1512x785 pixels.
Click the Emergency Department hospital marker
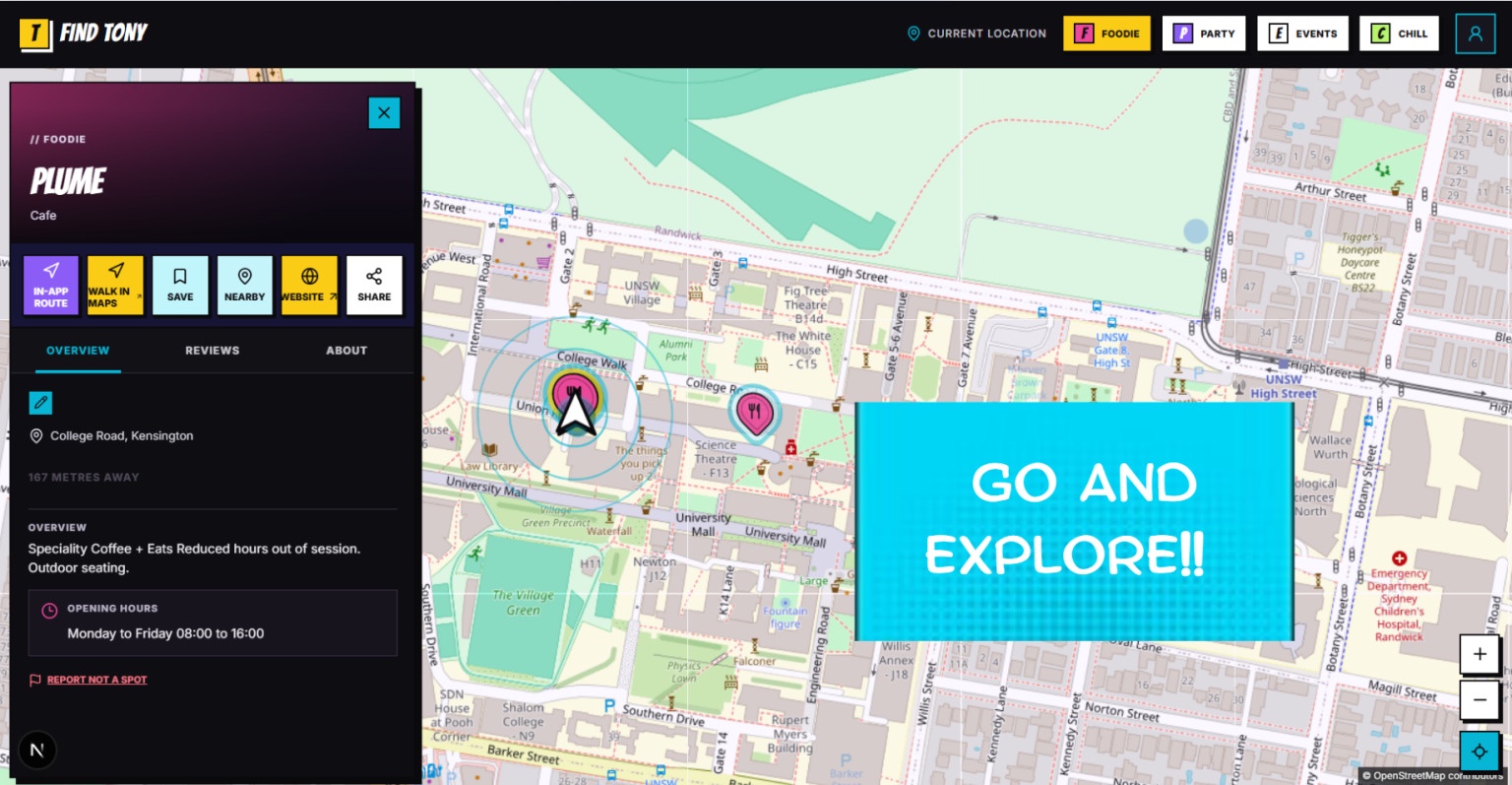[x=1399, y=558]
